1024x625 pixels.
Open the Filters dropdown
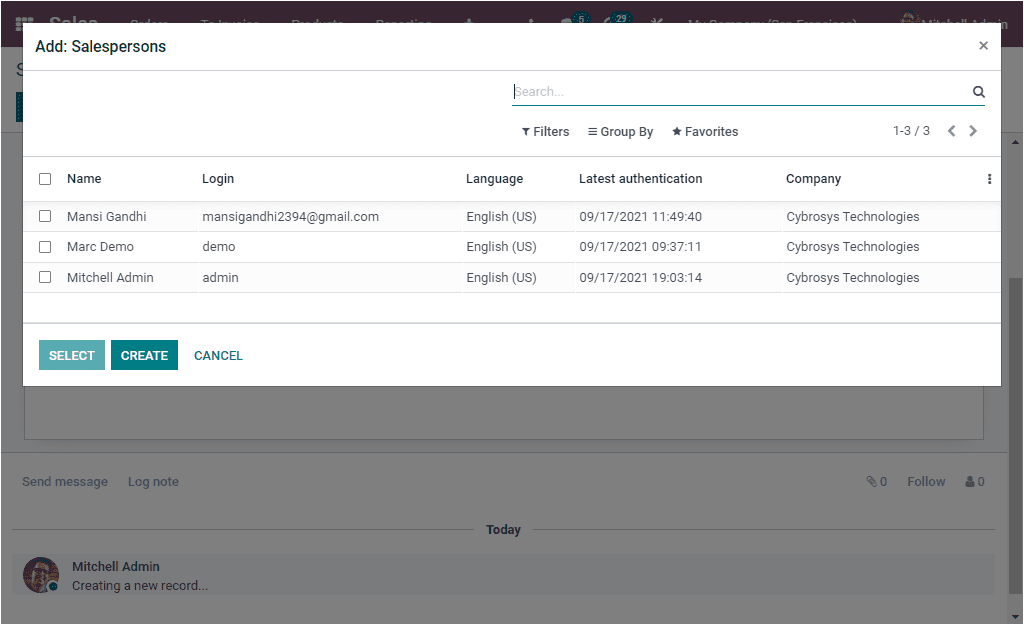pyautogui.click(x=545, y=131)
